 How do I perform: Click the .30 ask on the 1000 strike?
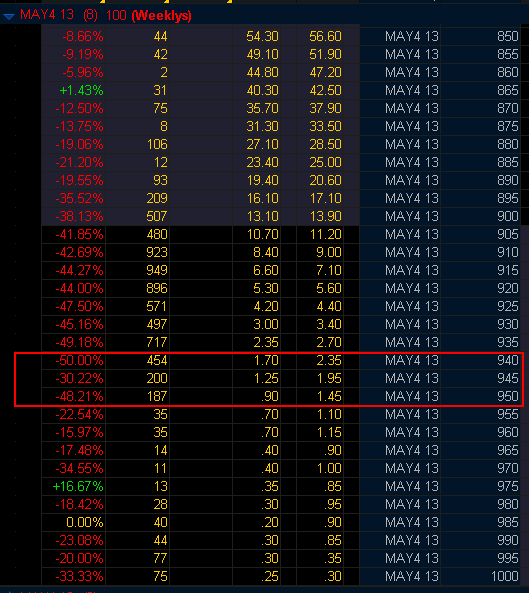332,576
